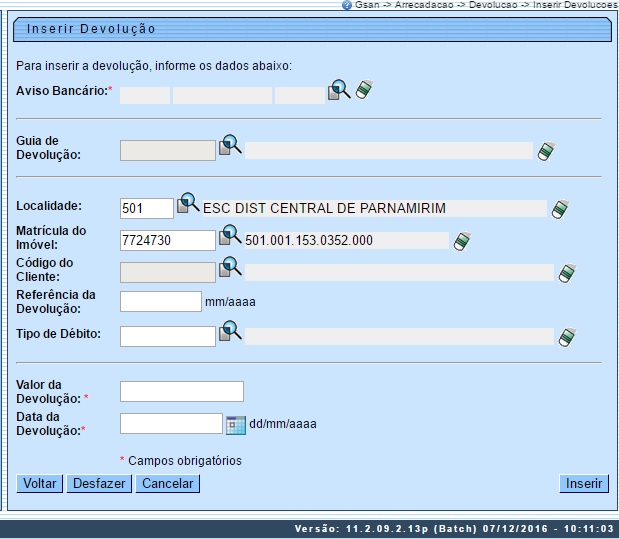Focus the Matrícula field showing 7724730
Screen dimensions: 619x539
click(168, 240)
